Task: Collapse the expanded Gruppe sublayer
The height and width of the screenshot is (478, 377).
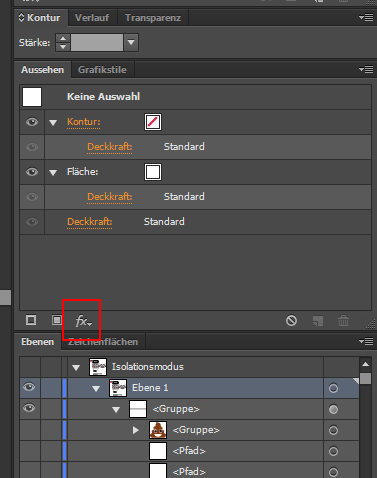Action: tap(116, 410)
